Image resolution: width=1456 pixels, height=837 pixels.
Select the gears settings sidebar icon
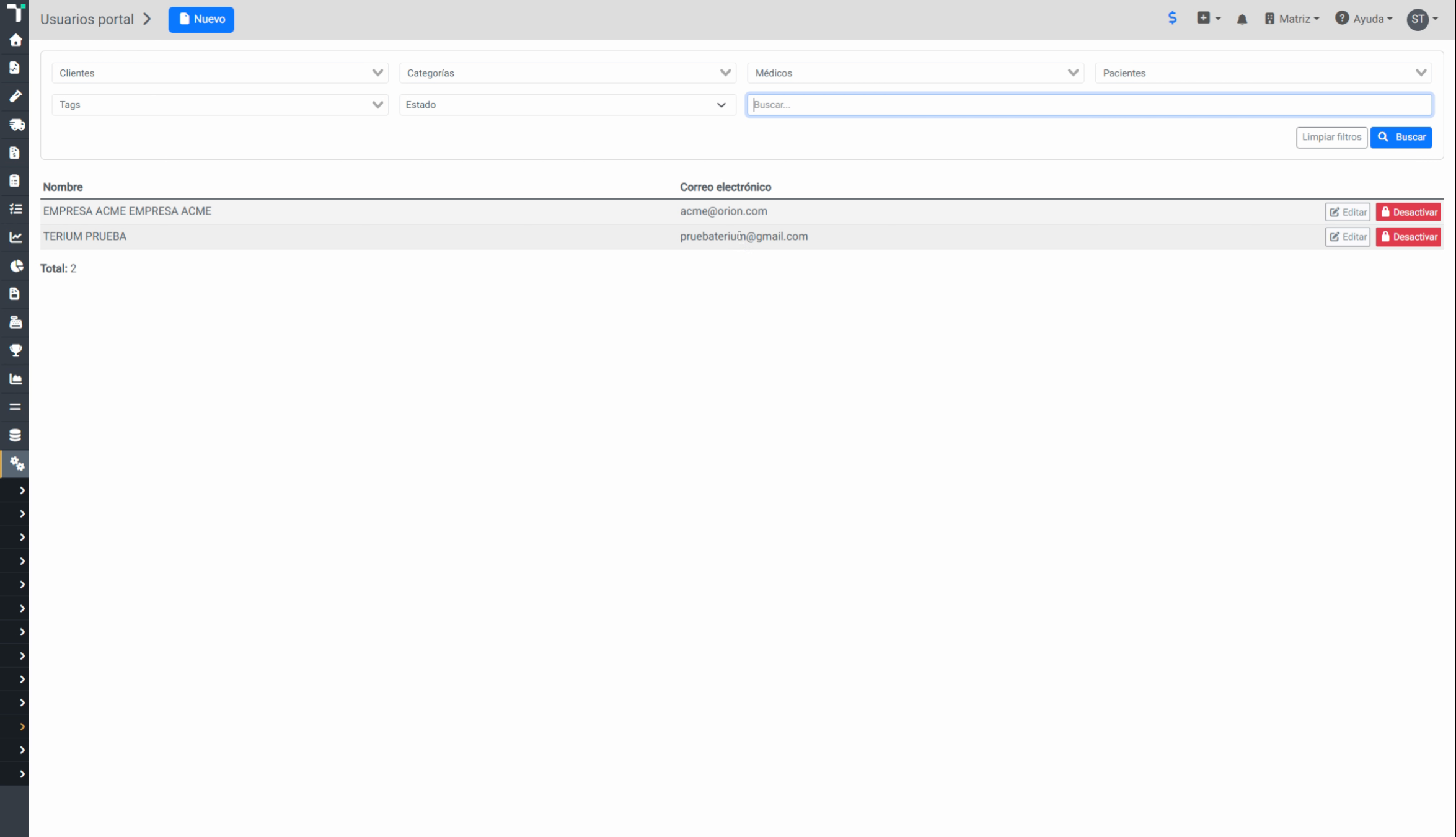pos(17,464)
